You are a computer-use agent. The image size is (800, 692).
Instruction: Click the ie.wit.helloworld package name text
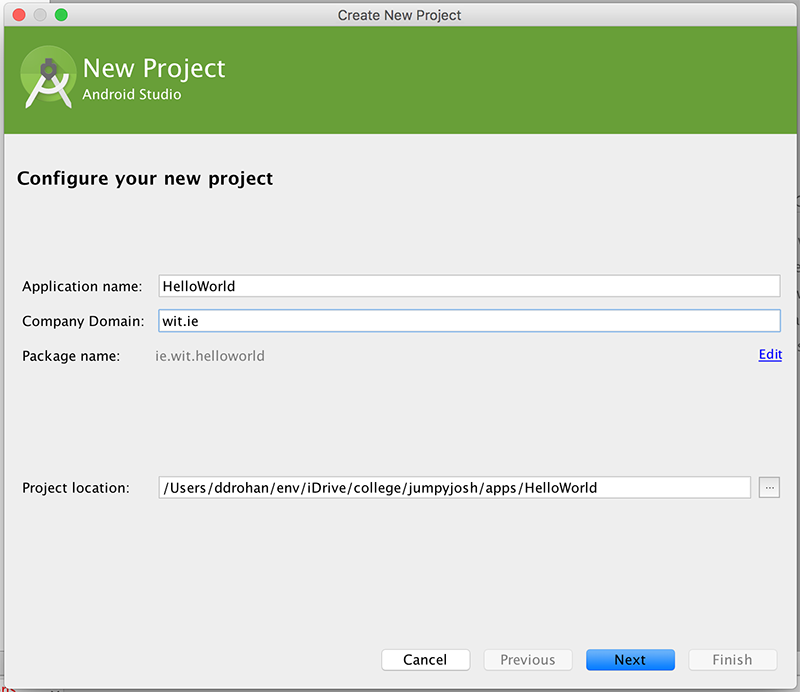pyautogui.click(x=210, y=355)
